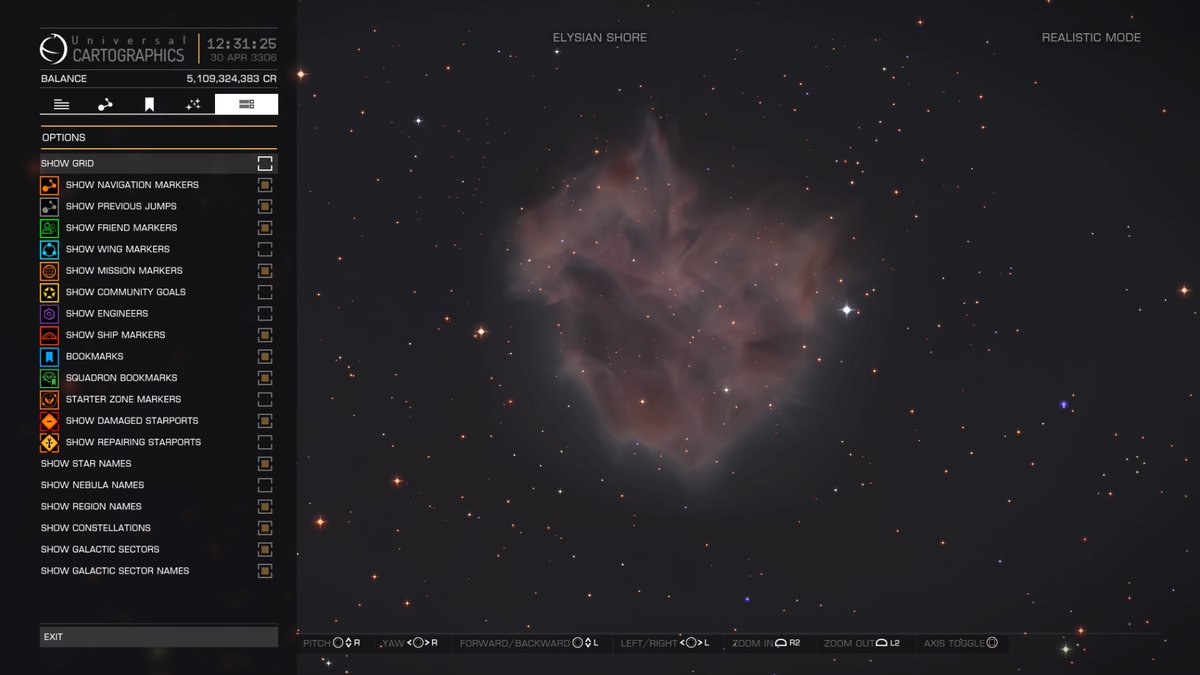Click the green squadron bookmarks icon
The width and height of the screenshot is (1200, 675).
[49, 378]
